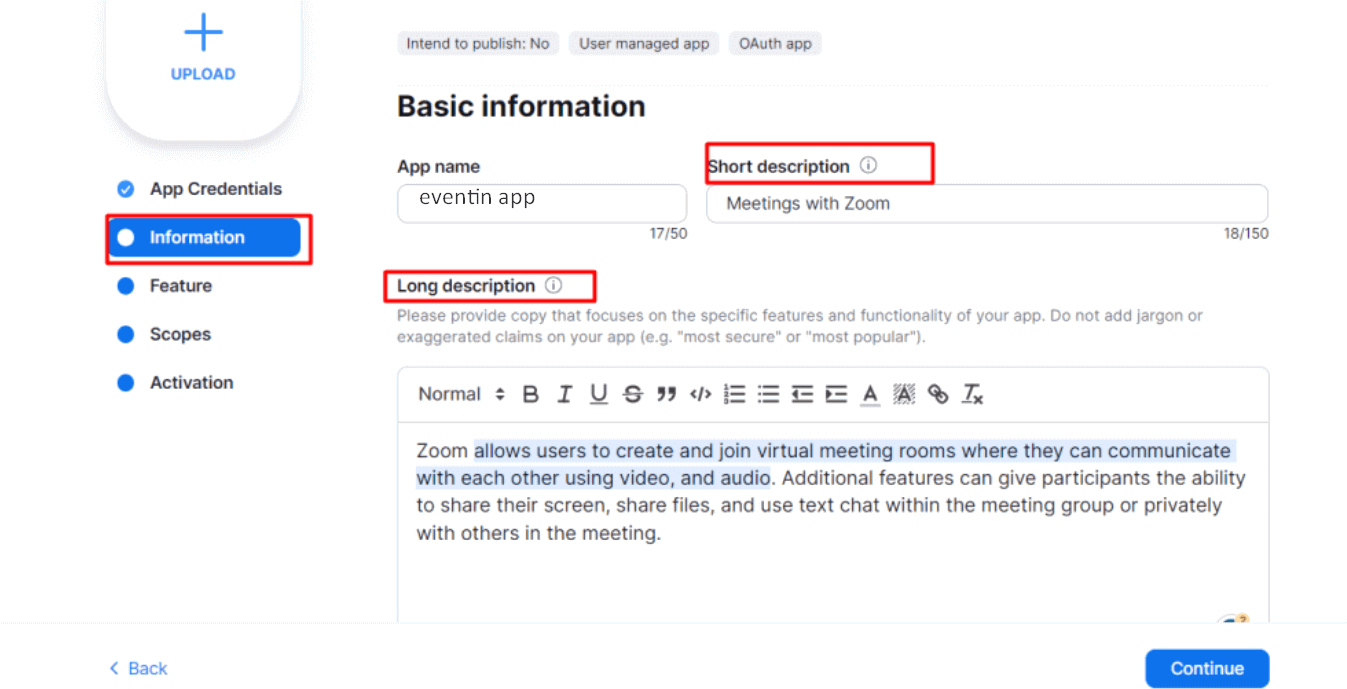
Task: Clear text formatting with the Tx icon
Action: click(971, 394)
